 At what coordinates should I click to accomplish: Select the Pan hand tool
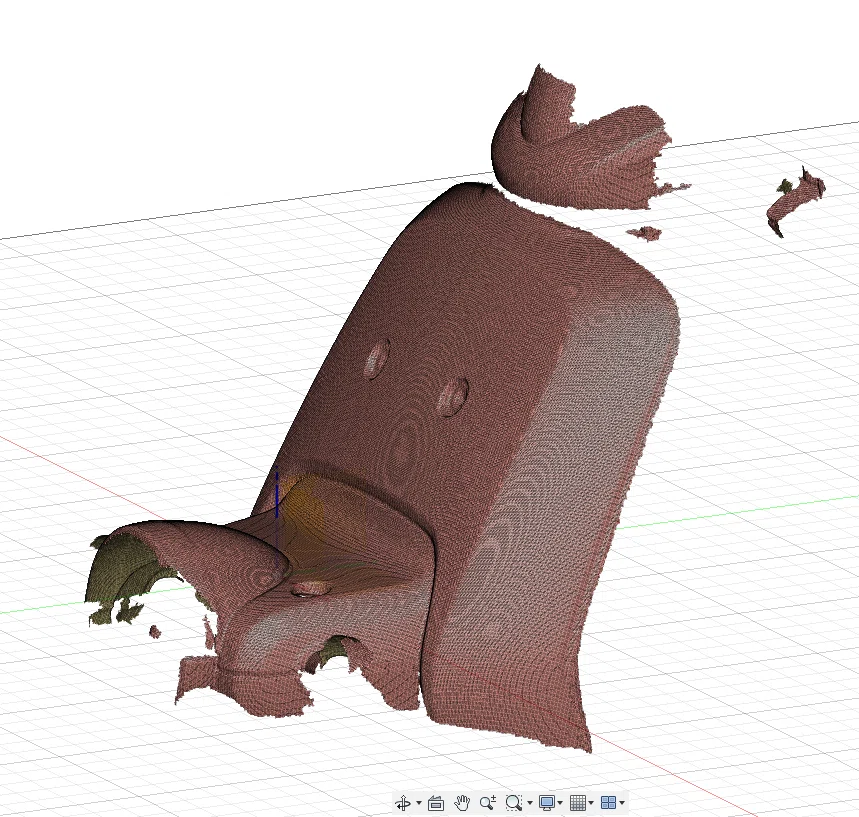click(462, 803)
